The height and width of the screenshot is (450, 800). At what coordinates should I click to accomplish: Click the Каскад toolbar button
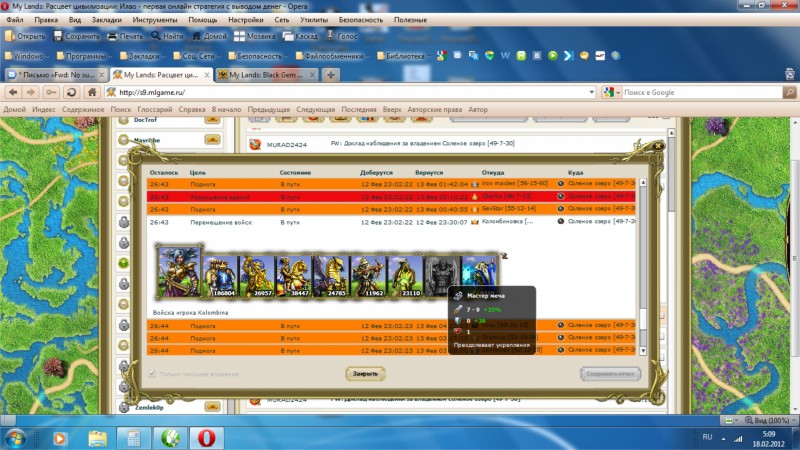coord(301,36)
